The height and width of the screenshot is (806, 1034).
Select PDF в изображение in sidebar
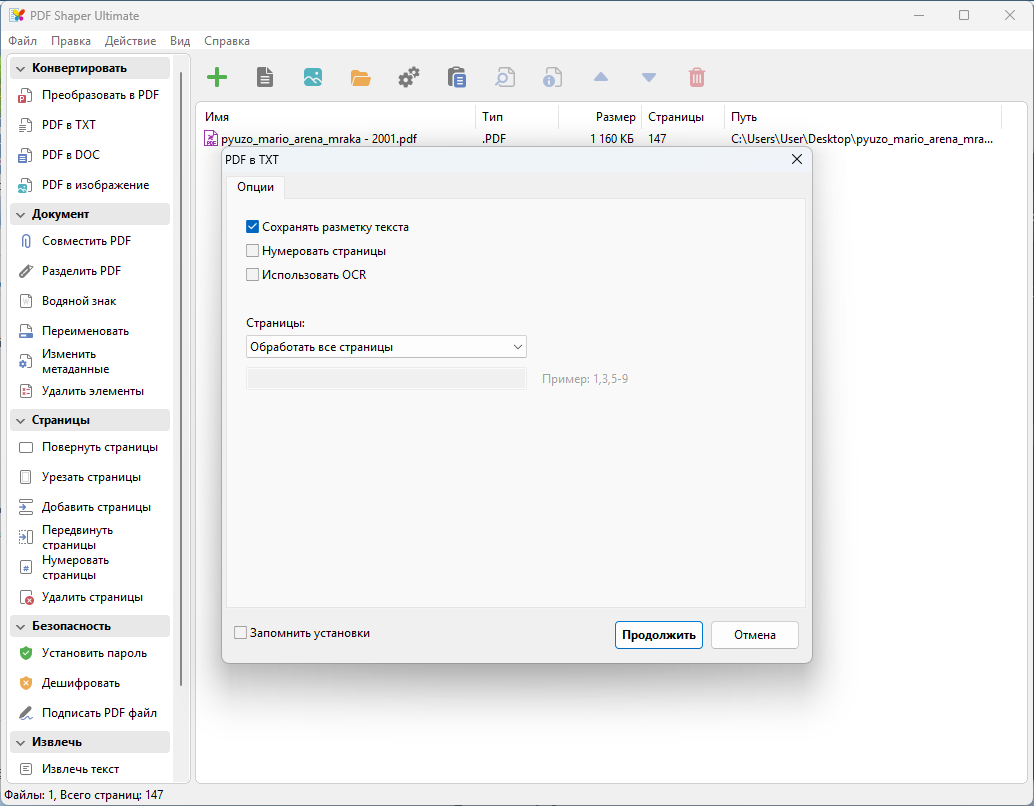[x=95, y=185]
